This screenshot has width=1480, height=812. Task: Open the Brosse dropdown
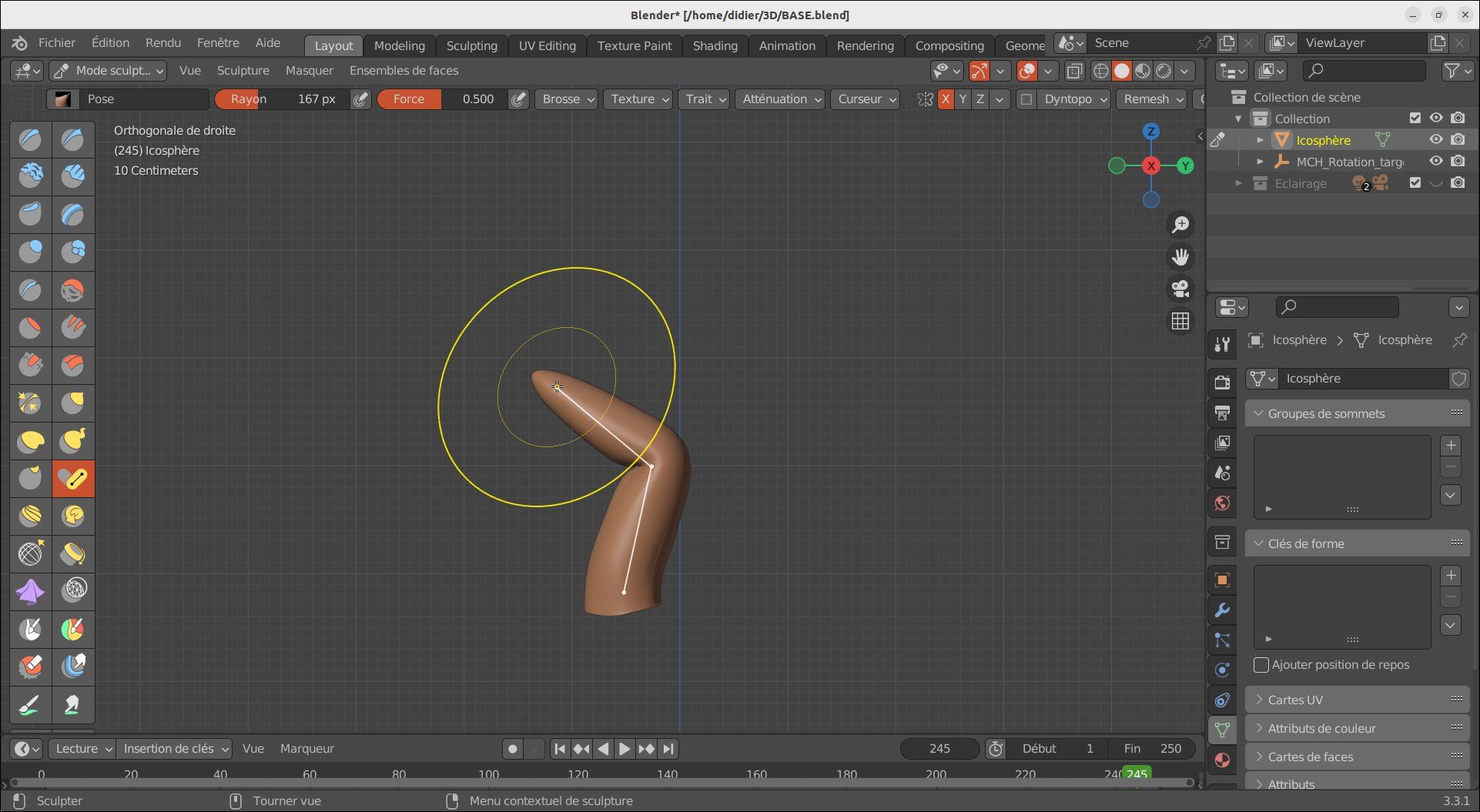[567, 99]
